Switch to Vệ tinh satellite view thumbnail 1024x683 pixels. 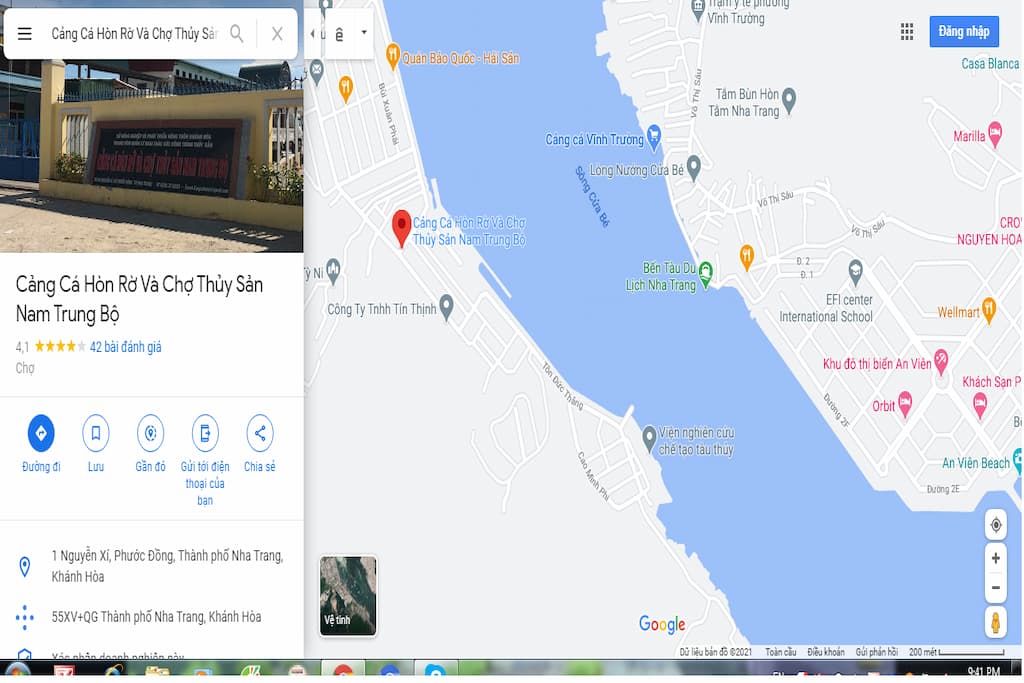point(347,595)
